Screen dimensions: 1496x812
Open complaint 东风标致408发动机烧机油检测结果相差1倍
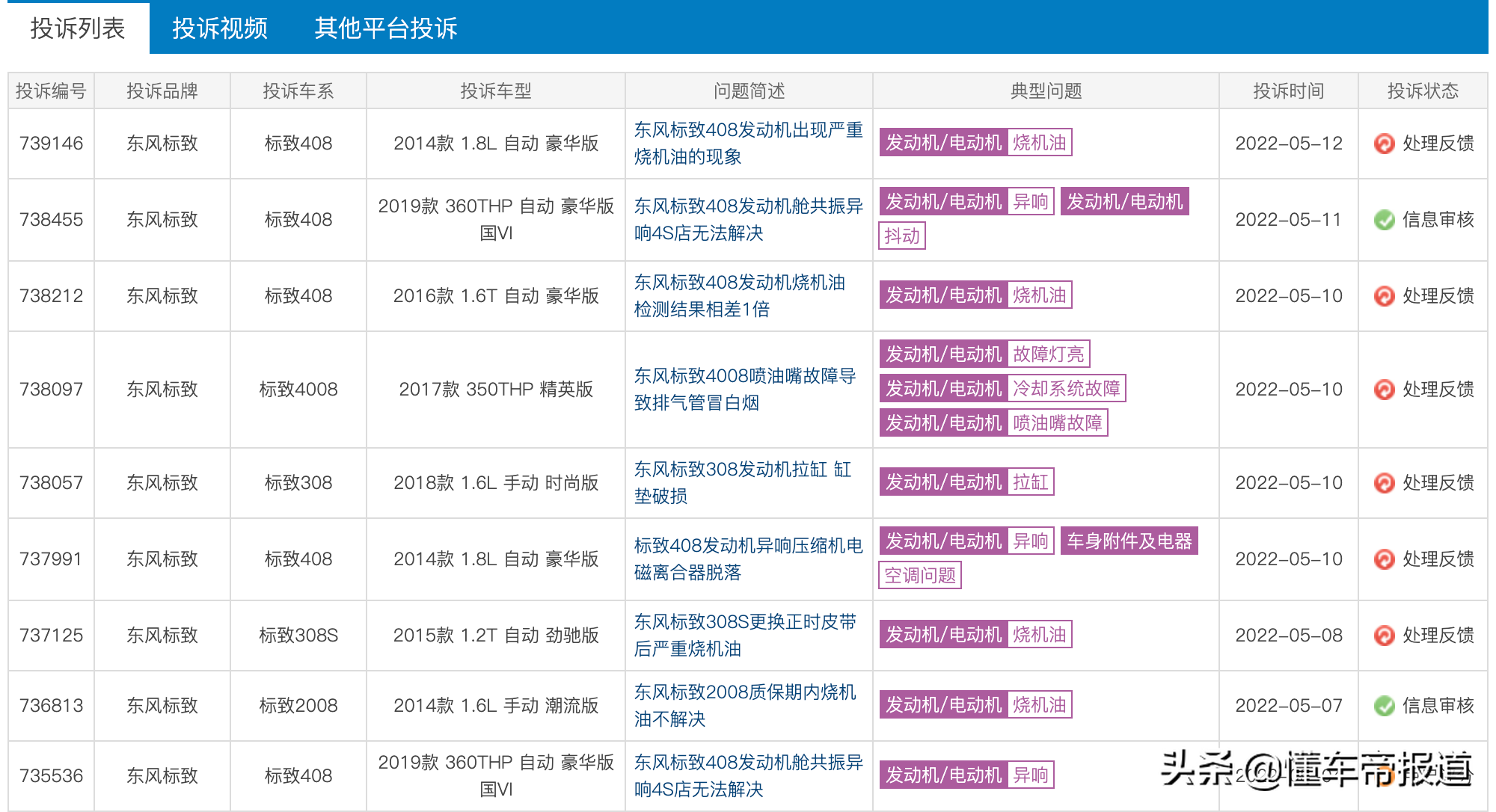(x=740, y=296)
